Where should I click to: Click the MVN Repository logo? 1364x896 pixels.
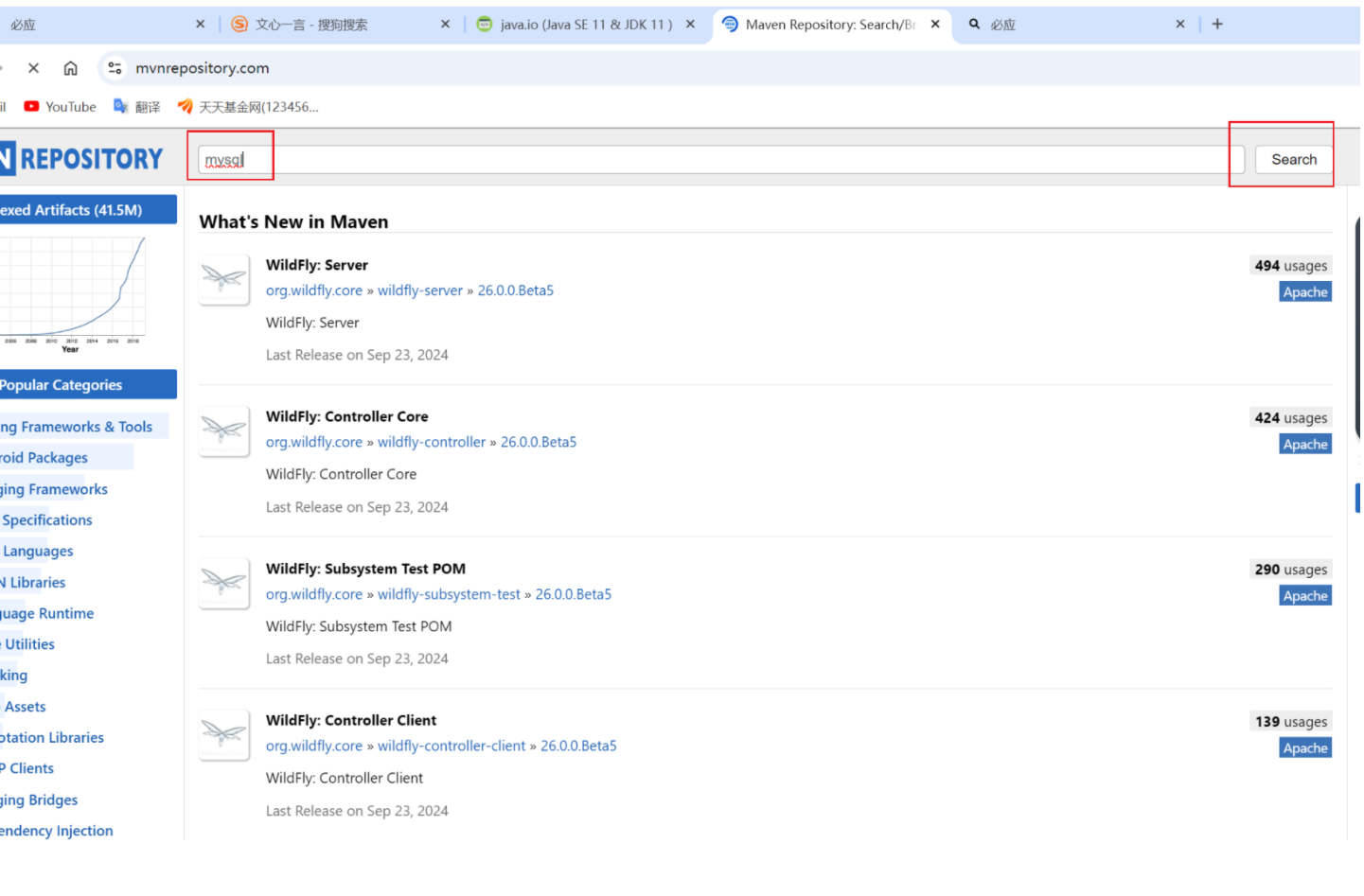81,159
